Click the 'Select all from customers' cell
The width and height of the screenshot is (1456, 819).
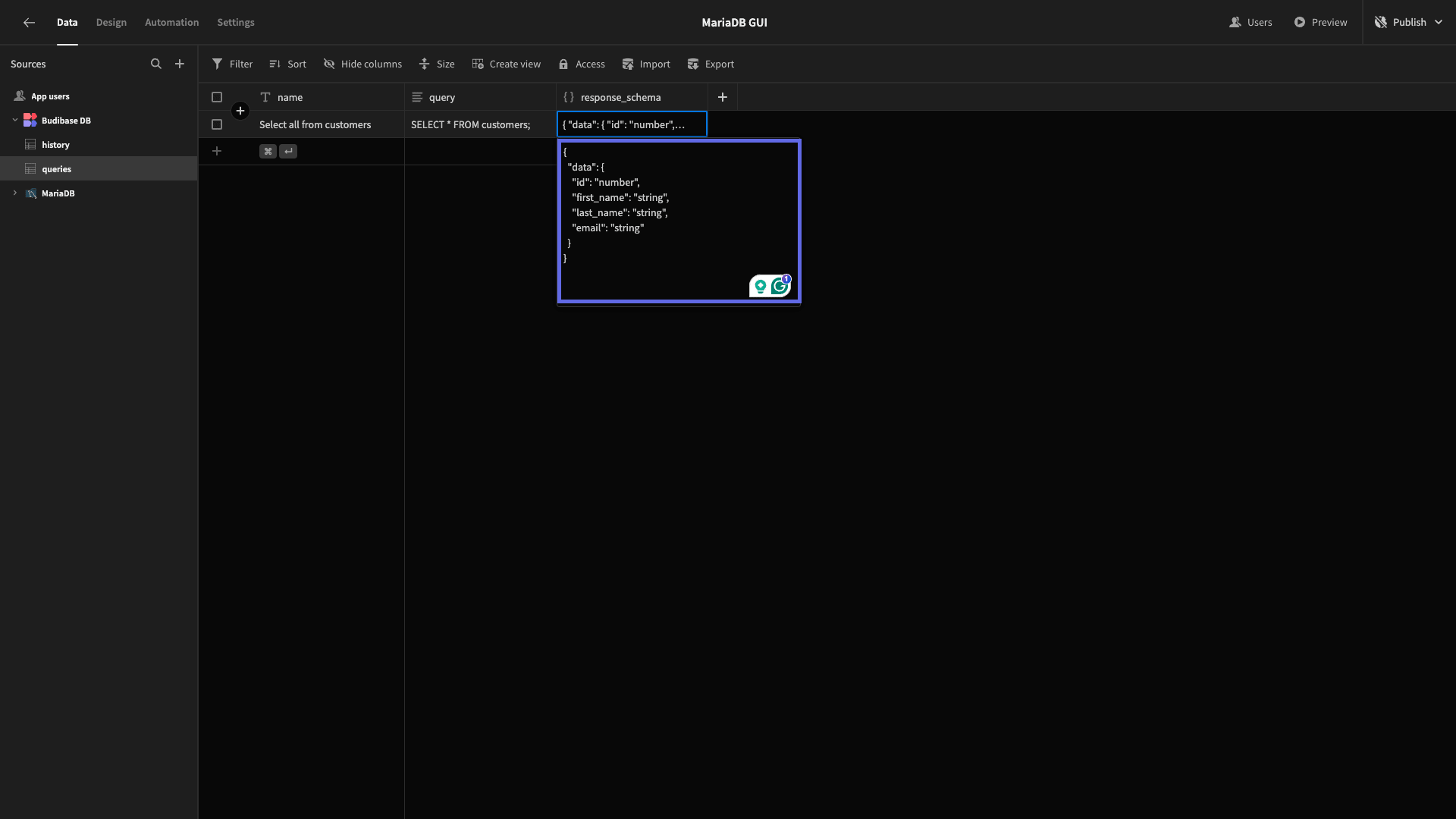coord(328,124)
